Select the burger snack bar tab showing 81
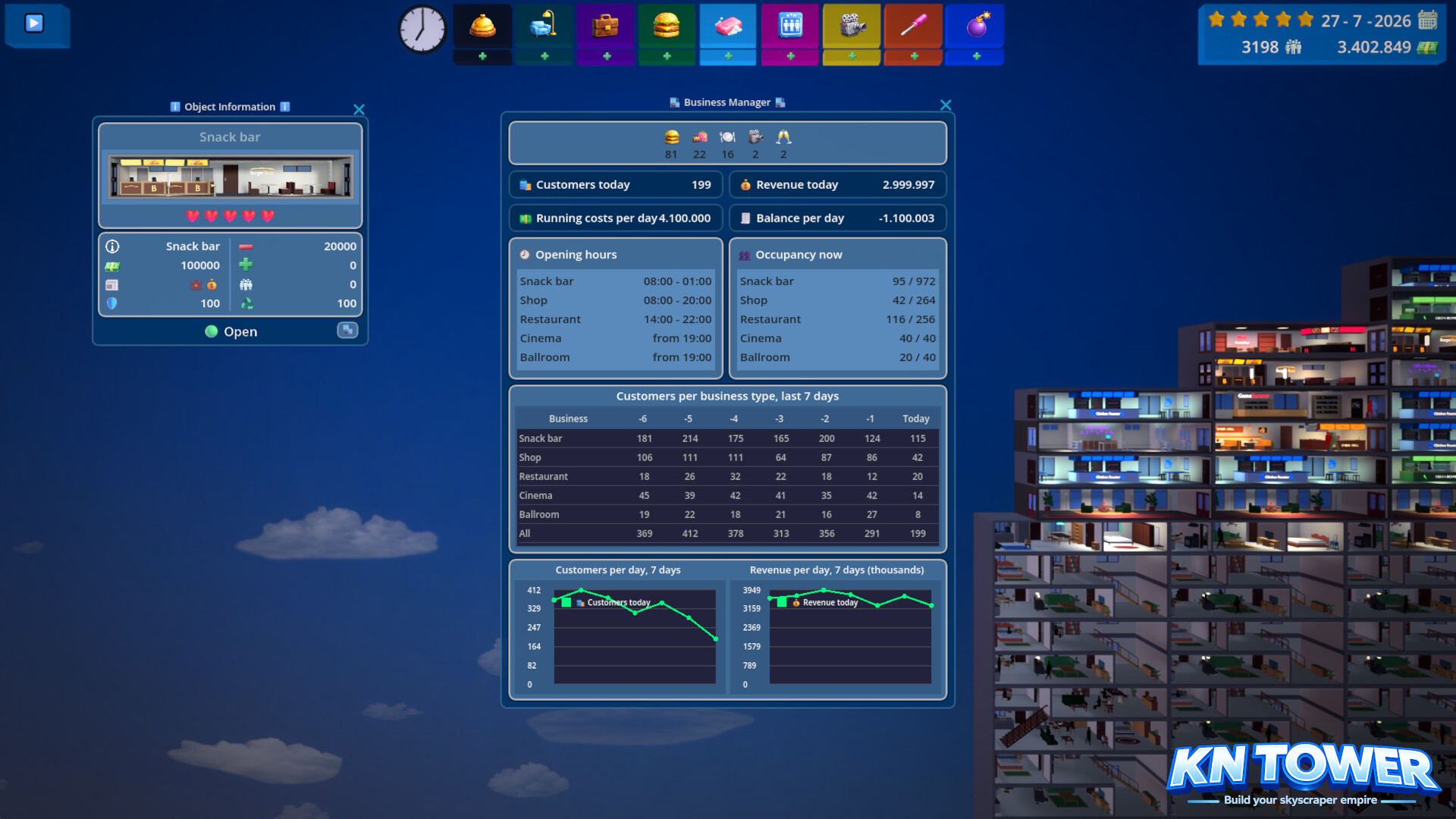This screenshot has width=1456, height=819. coord(672,143)
